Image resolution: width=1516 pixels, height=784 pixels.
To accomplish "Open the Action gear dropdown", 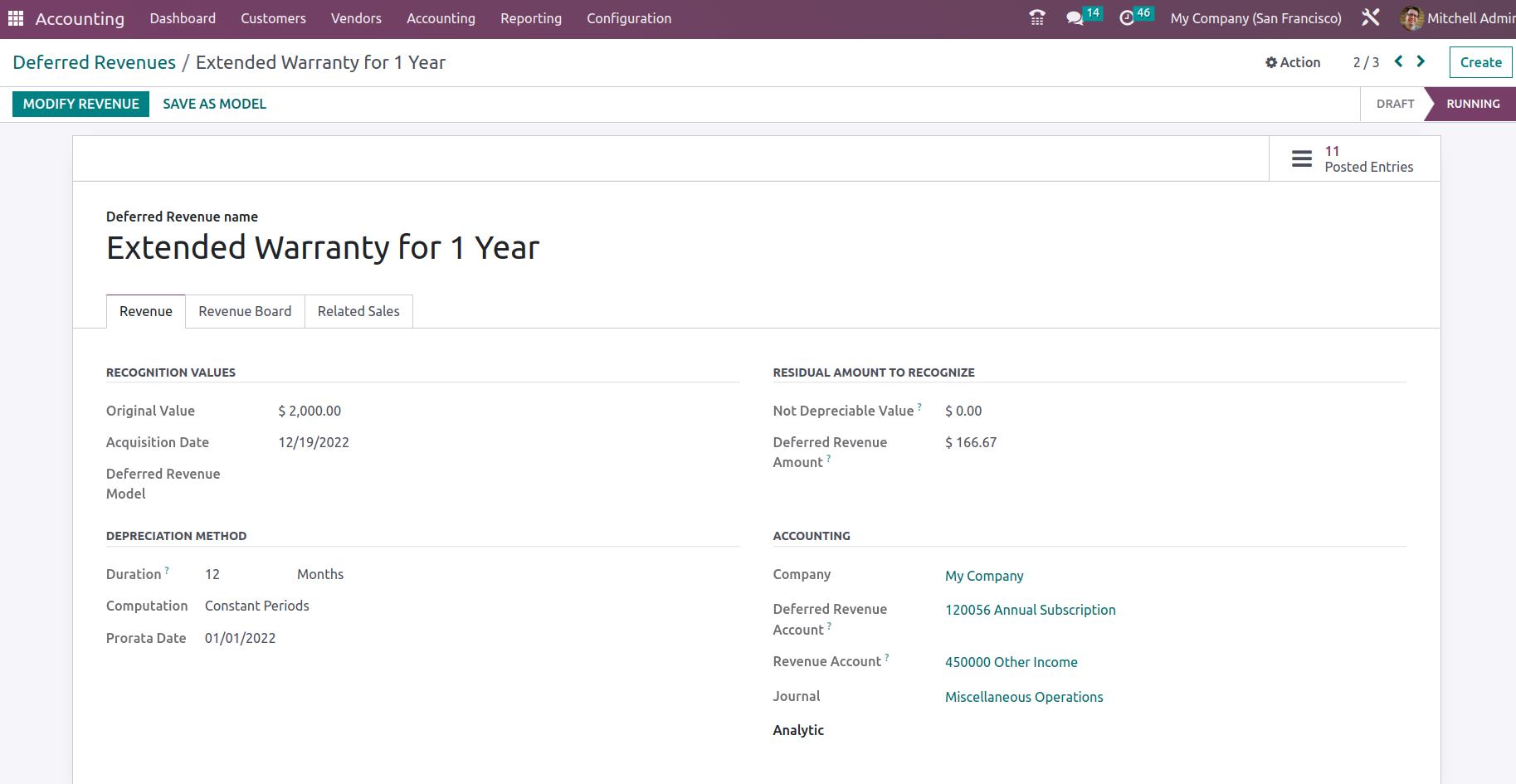I will pyautogui.click(x=1293, y=62).
